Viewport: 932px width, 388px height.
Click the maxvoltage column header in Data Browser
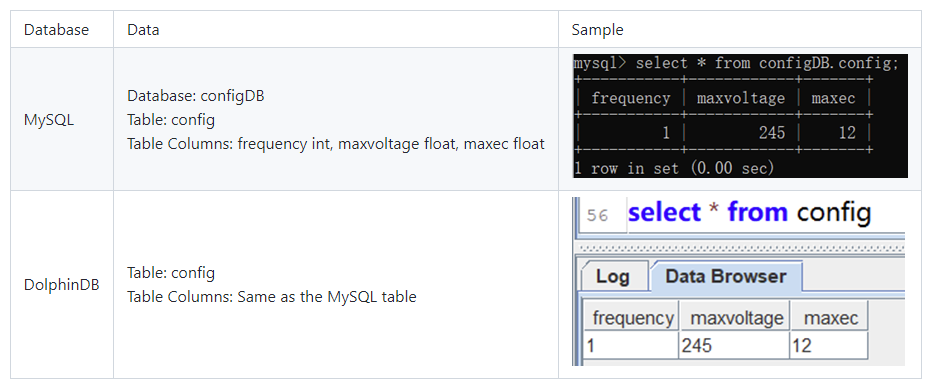pyautogui.click(x=736, y=317)
